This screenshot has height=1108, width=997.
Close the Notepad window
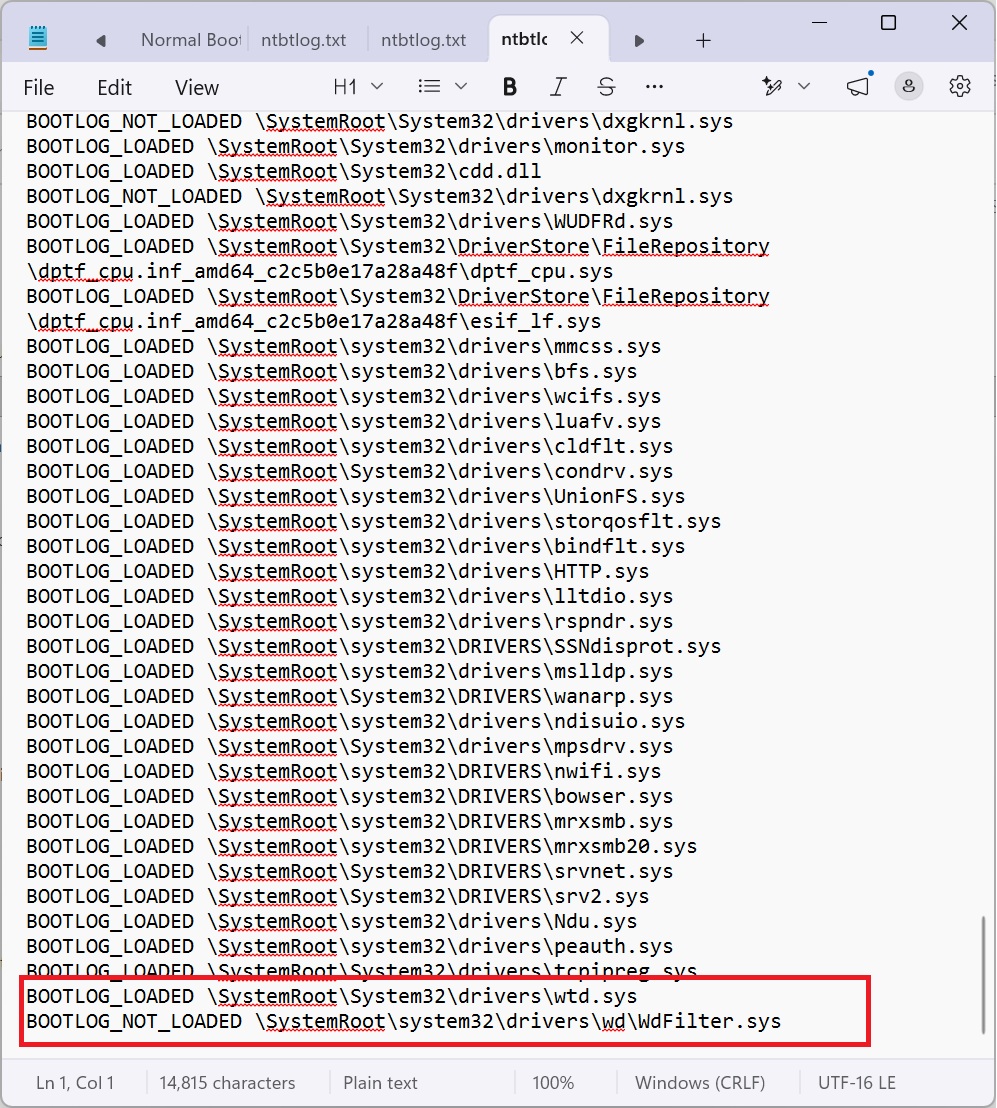point(959,23)
